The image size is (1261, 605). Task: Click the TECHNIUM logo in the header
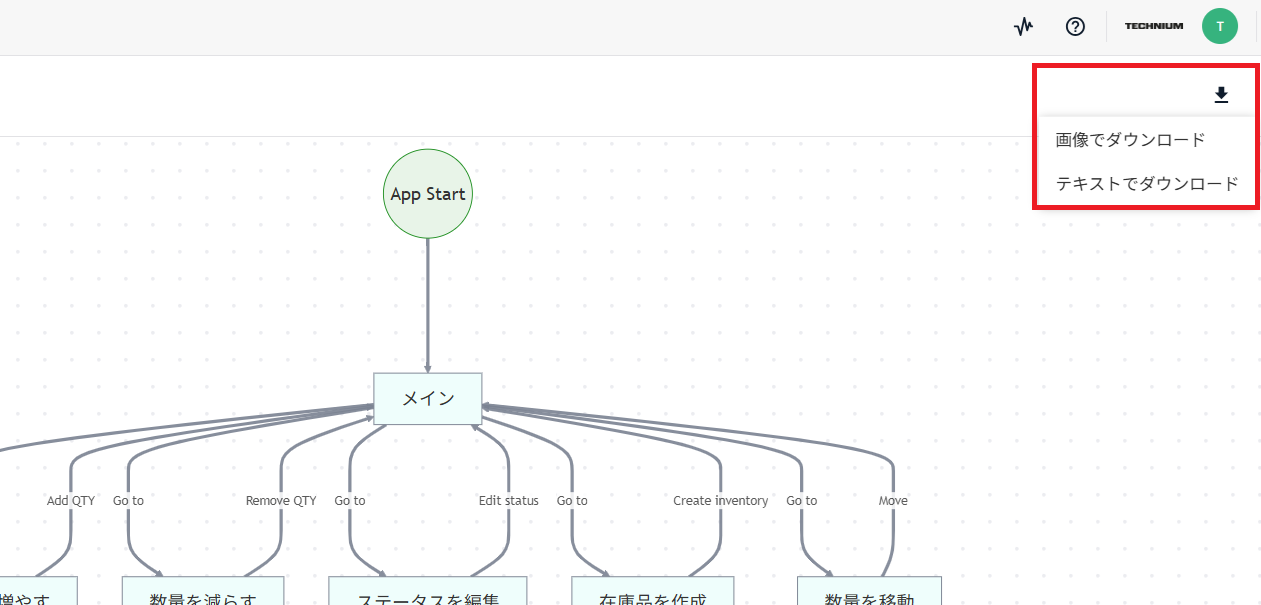(x=1153, y=27)
